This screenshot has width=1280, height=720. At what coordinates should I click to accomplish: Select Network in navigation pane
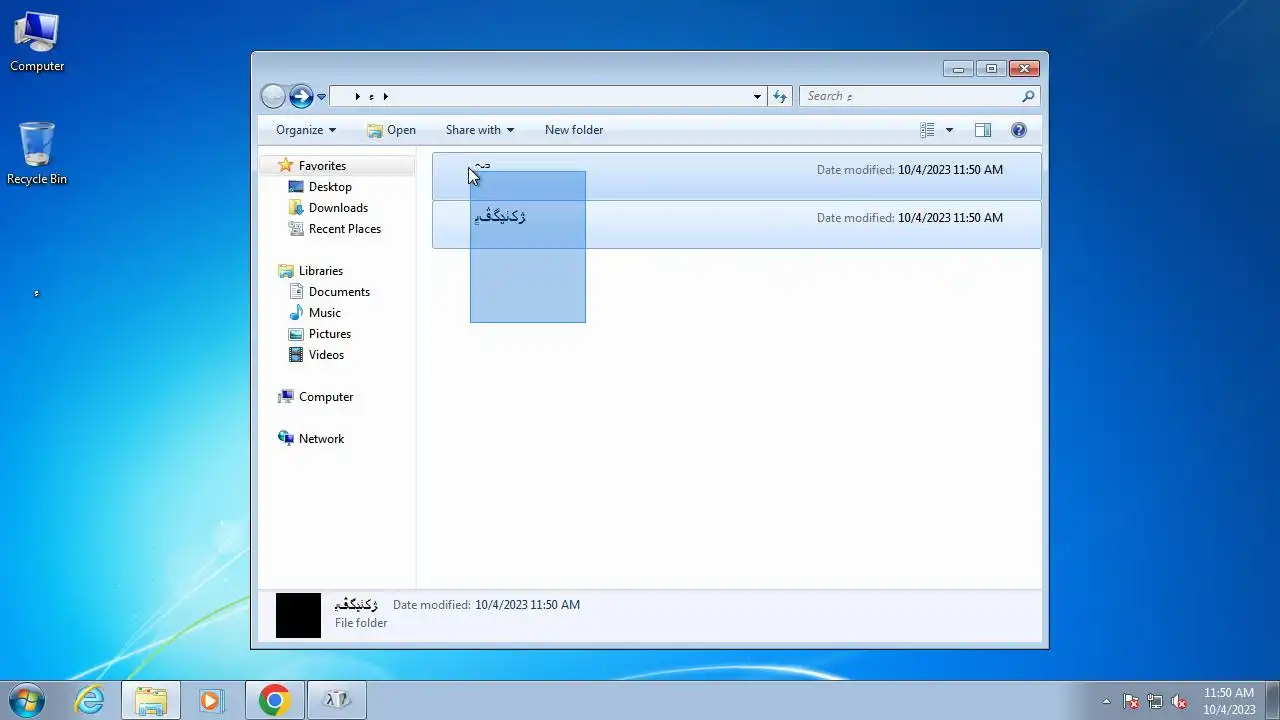tap(321, 439)
